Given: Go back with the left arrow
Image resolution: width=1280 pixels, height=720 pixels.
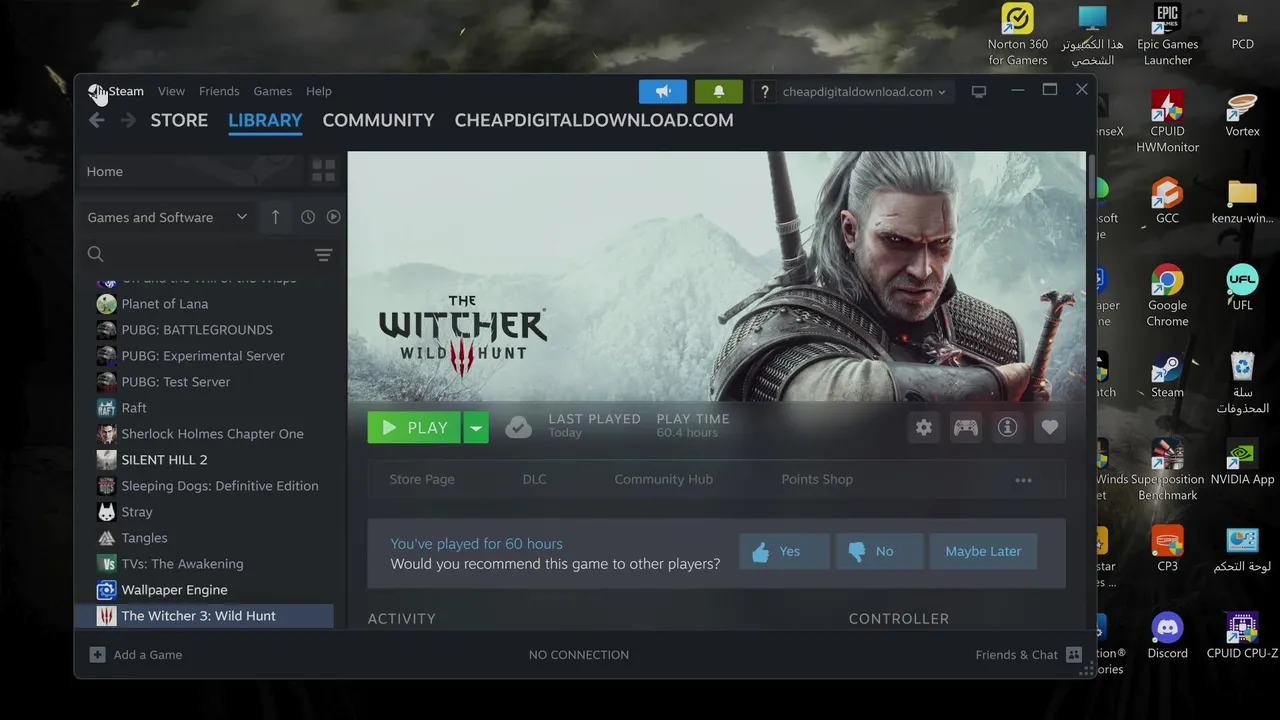Looking at the screenshot, I should click(x=97, y=120).
